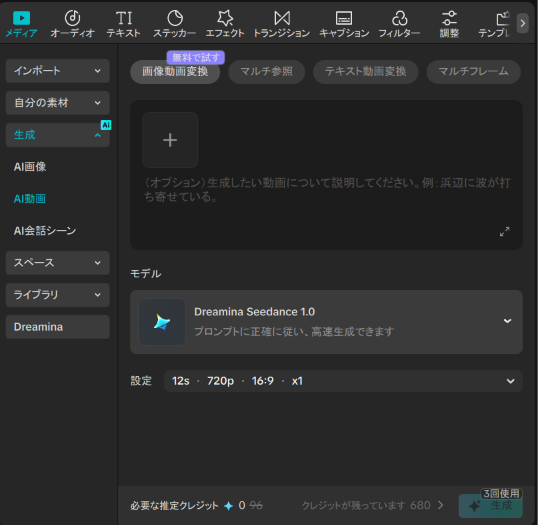Open the Dreamina sidebar button
Image resolution: width=538 pixels, height=525 pixels.
tap(58, 327)
